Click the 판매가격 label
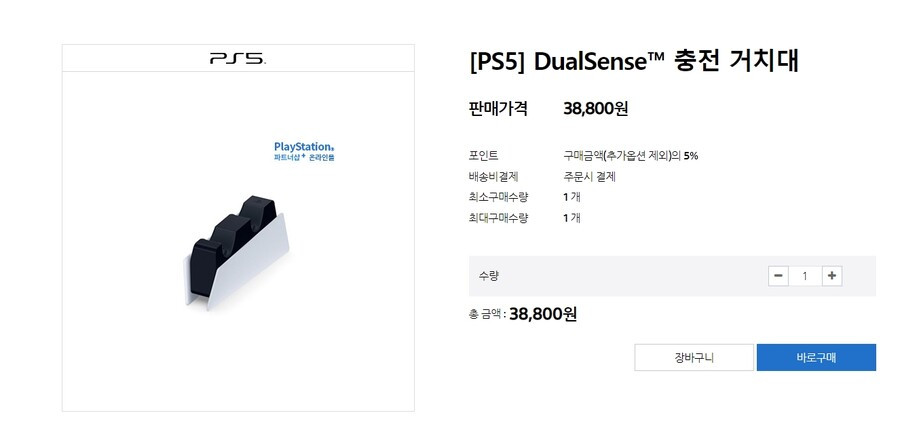The image size is (900, 430). (498, 109)
